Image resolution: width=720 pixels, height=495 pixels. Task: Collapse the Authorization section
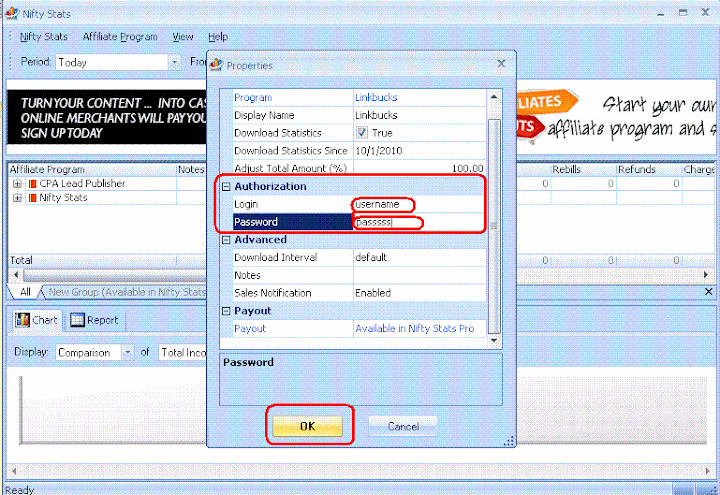tap(226, 186)
